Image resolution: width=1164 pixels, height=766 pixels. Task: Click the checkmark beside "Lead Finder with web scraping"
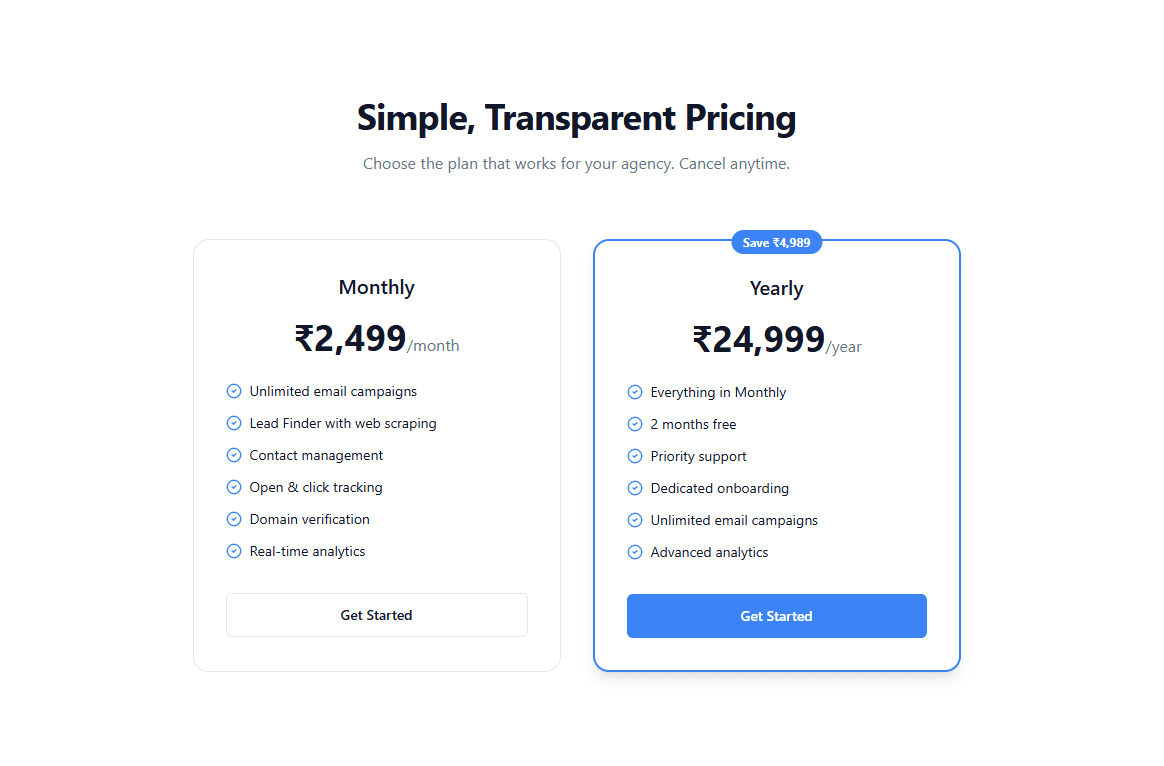point(234,423)
